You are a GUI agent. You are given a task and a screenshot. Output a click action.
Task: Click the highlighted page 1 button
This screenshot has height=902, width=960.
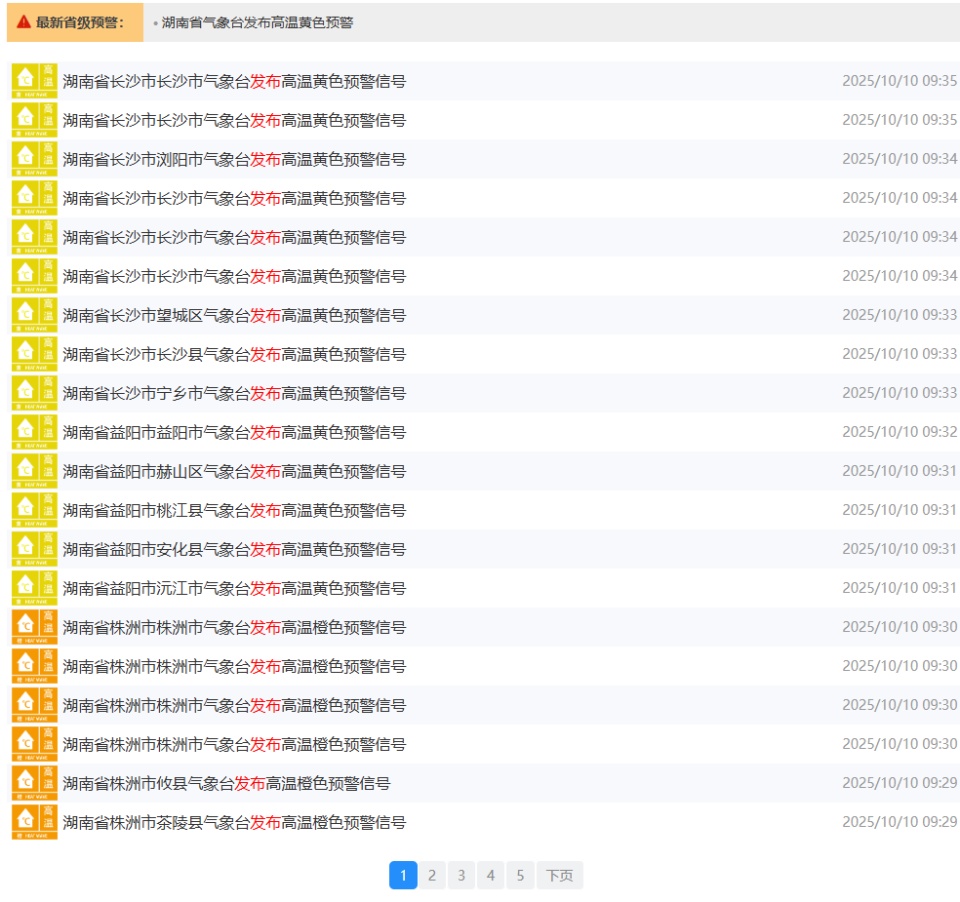coord(402,876)
